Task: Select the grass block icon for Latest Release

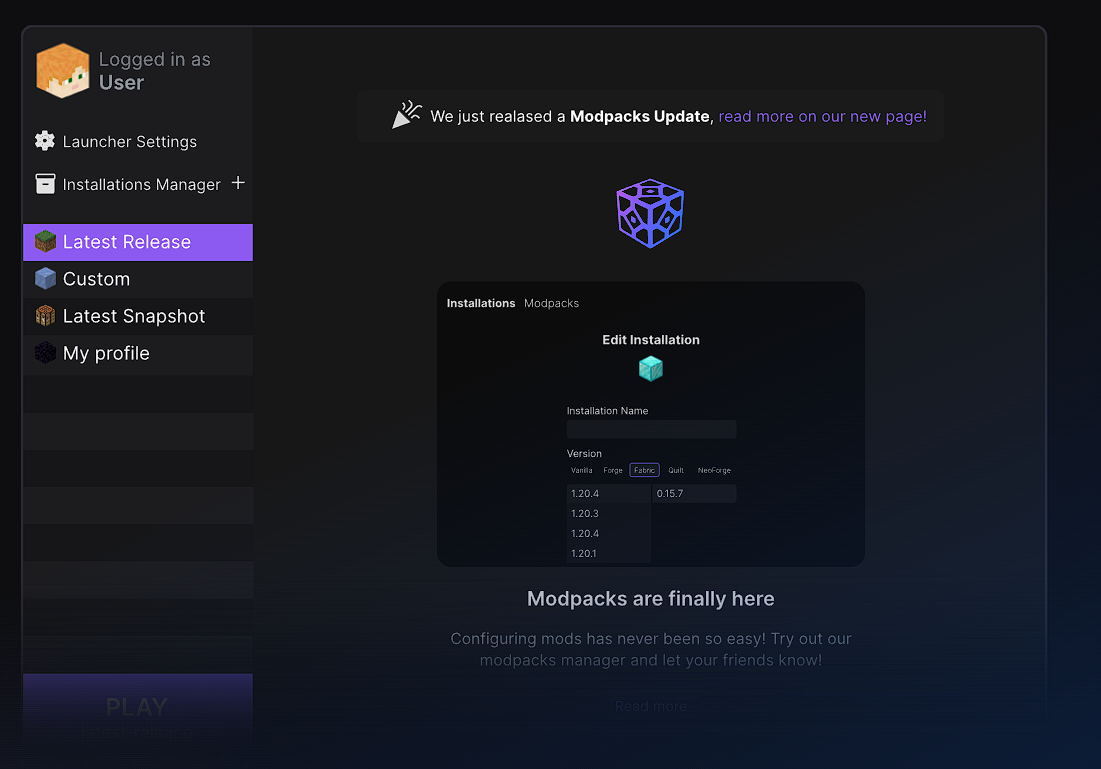Action: [x=45, y=241]
